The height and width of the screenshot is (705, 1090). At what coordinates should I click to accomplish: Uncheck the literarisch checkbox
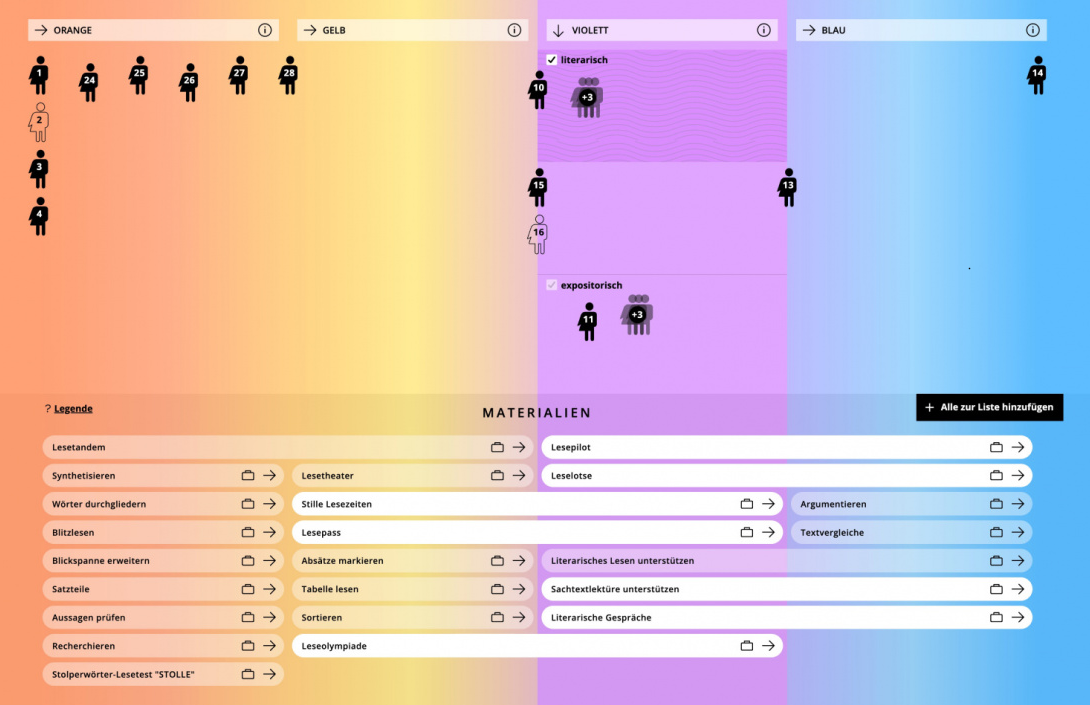(552, 60)
